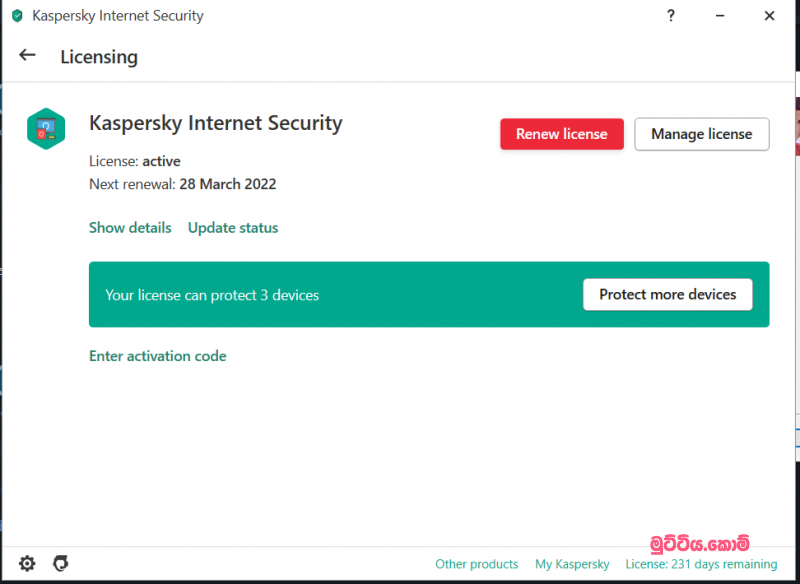The height and width of the screenshot is (584, 800).
Task: Click the question mark help icon
Action: click(669, 16)
